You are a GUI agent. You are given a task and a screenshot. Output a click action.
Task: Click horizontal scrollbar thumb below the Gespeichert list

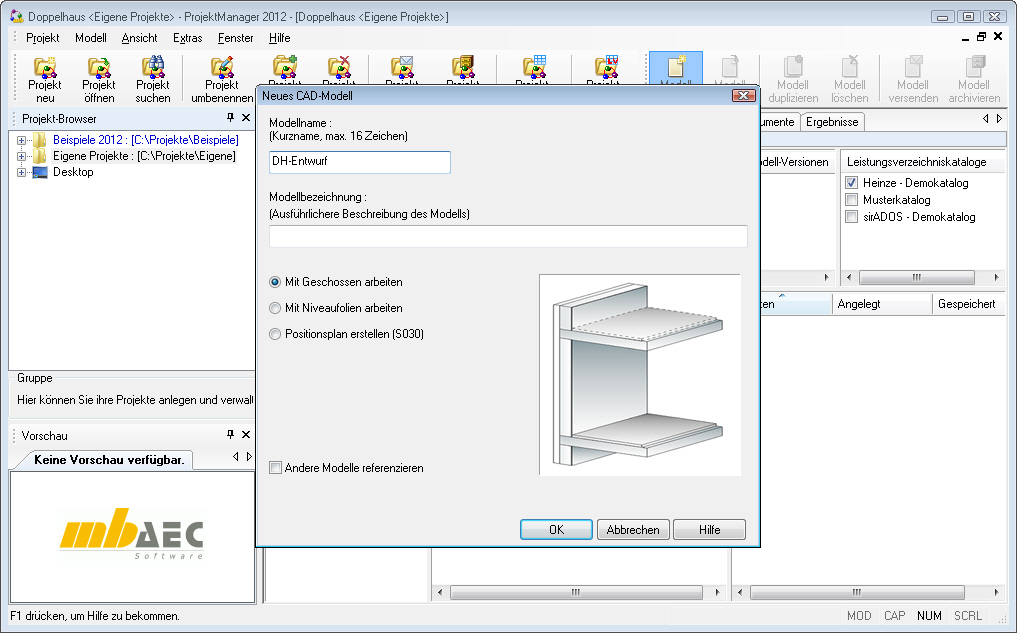point(857,592)
